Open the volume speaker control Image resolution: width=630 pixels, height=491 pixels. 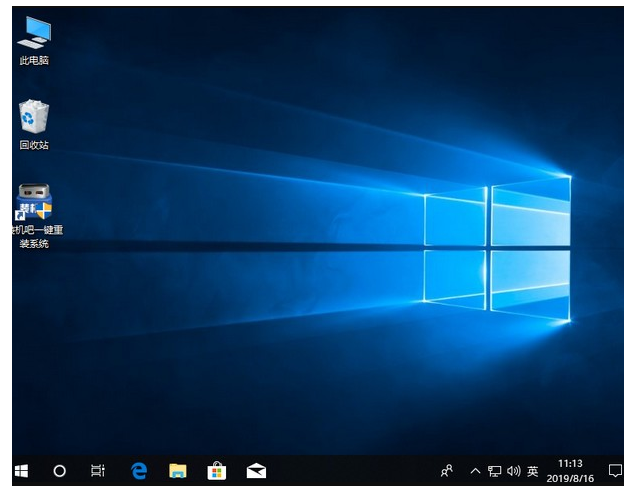tap(513, 470)
